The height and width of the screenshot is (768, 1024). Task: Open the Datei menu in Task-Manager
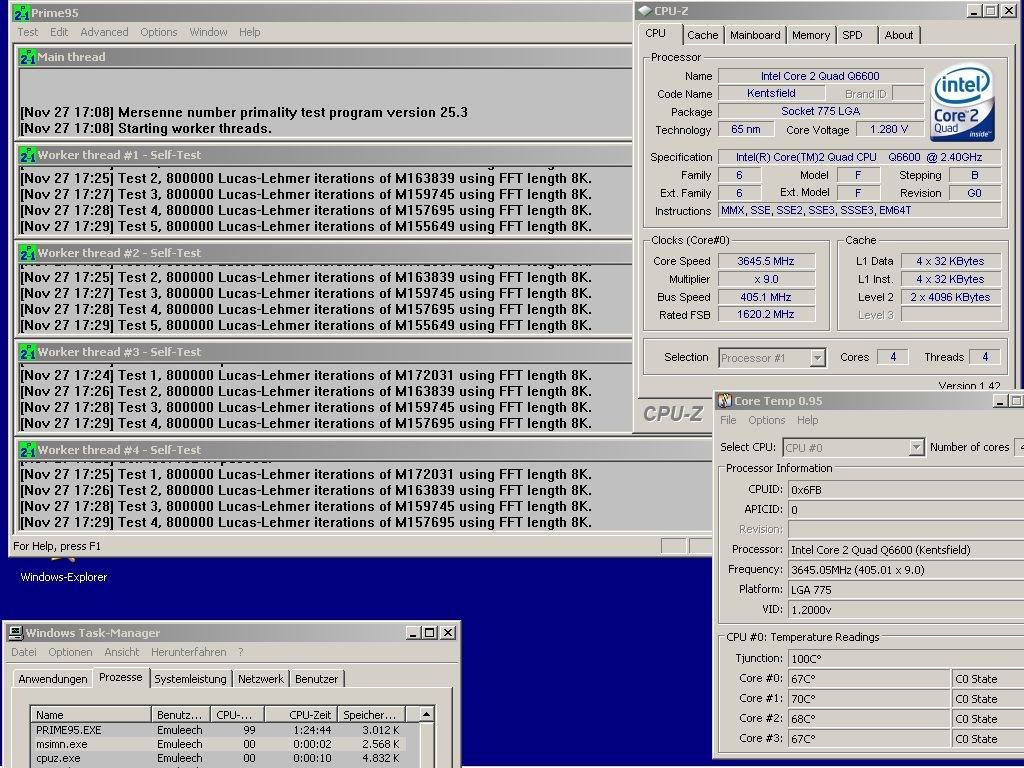pyautogui.click(x=24, y=652)
